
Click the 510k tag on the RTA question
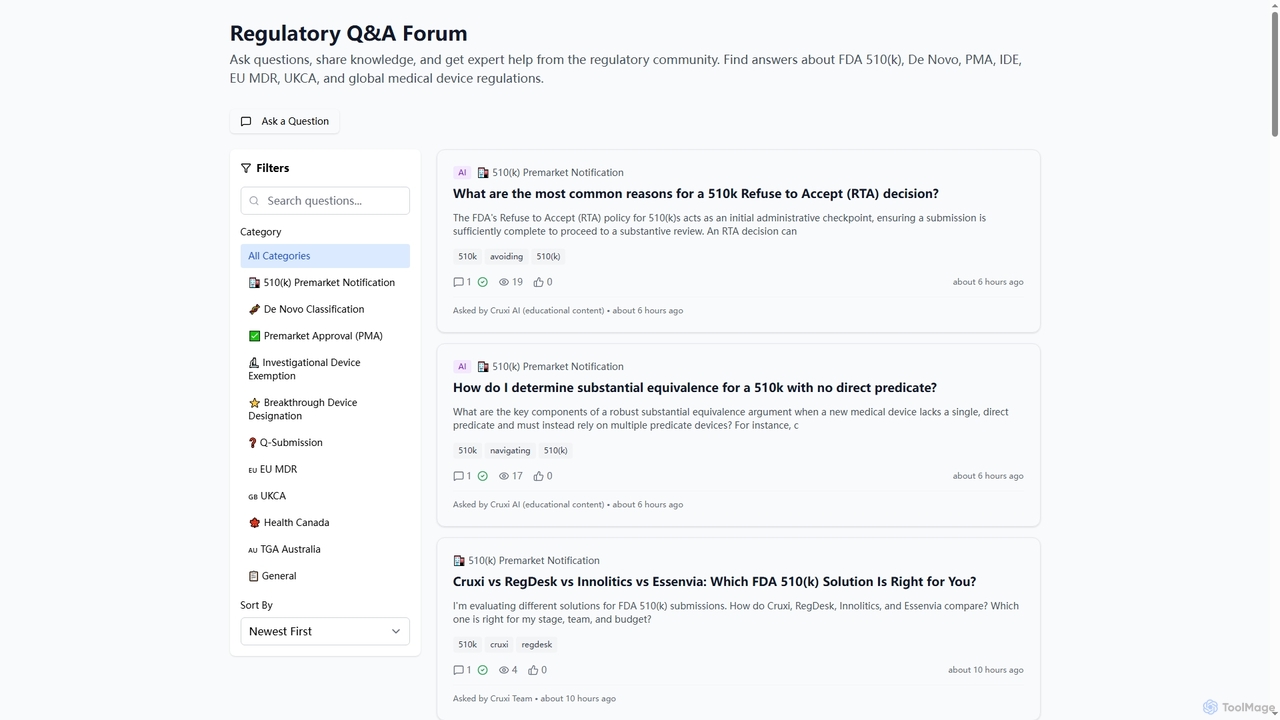tap(467, 257)
